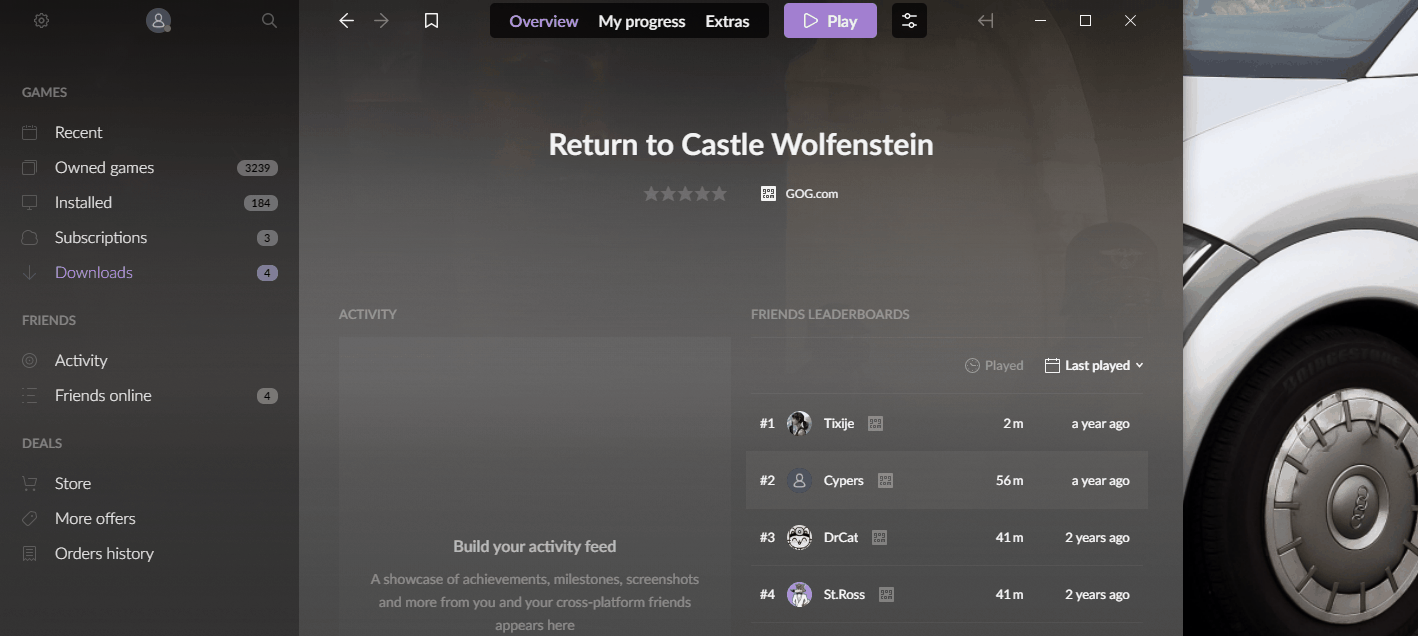Open Tixije's profile name link
The height and width of the screenshot is (636, 1418).
839,423
